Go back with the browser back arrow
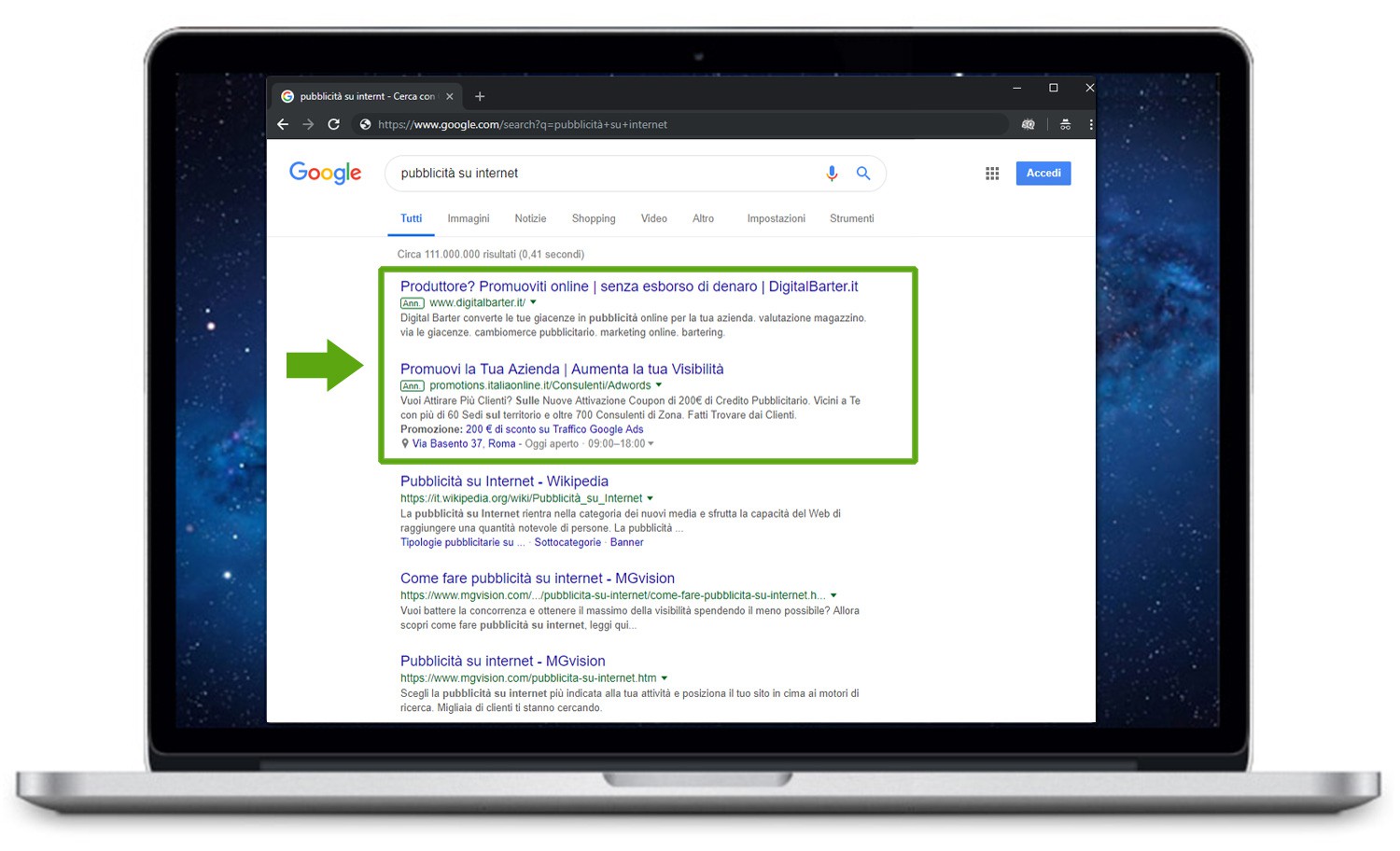1400x851 pixels. 283,124
